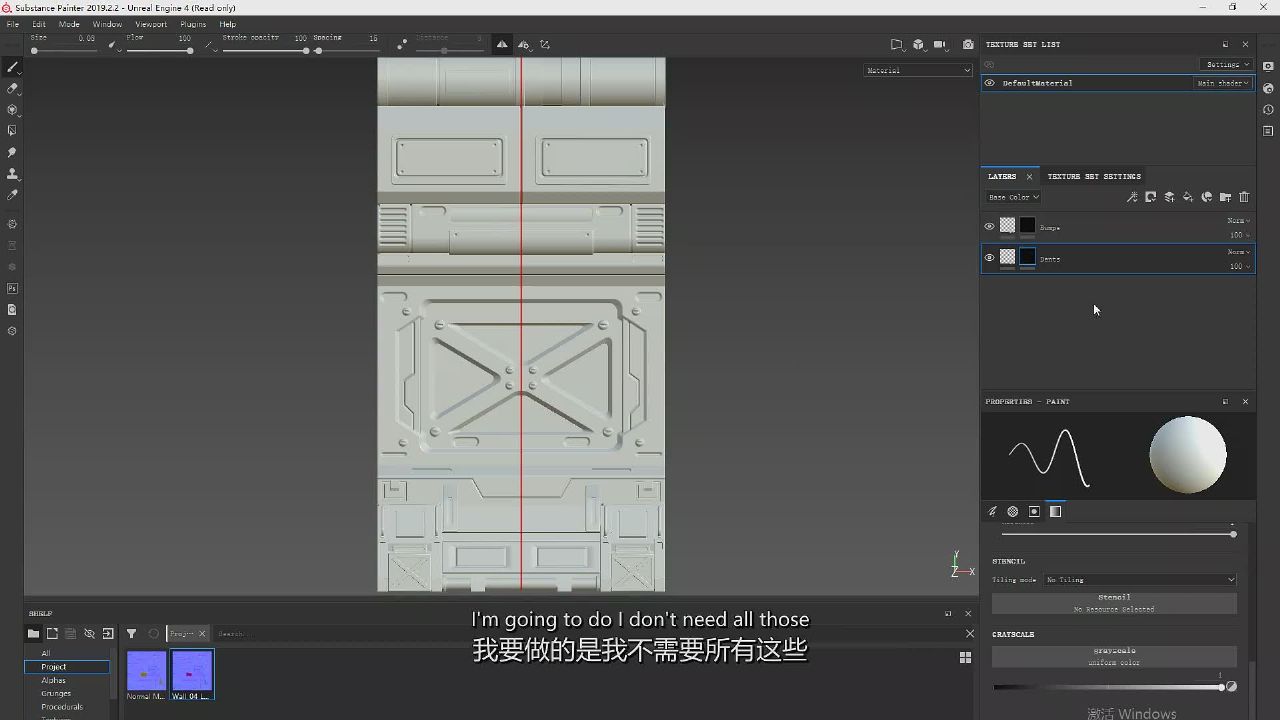
Task: Open the Photoshop export icon in left toolbar
Action: tap(13, 288)
